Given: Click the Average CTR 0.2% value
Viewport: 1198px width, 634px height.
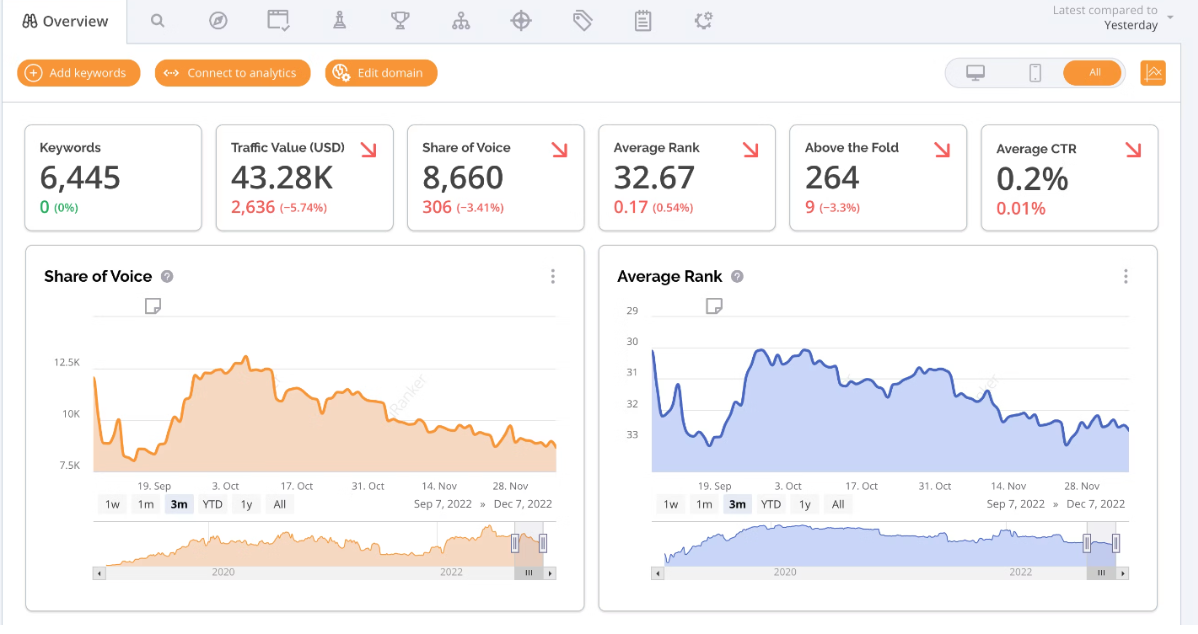Looking at the screenshot, I should 1032,179.
